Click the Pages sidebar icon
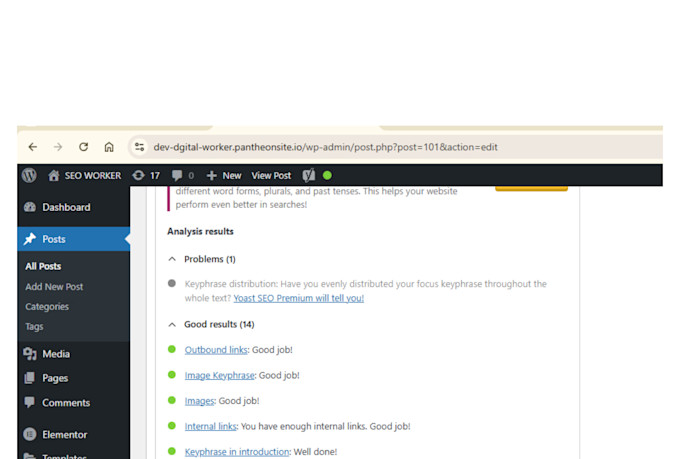The image size is (680, 459). coord(29,378)
